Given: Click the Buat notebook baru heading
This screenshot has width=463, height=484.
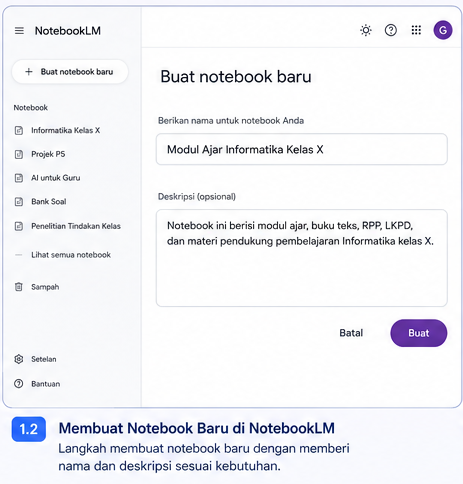Looking at the screenshot, I should tap(236, 77).
